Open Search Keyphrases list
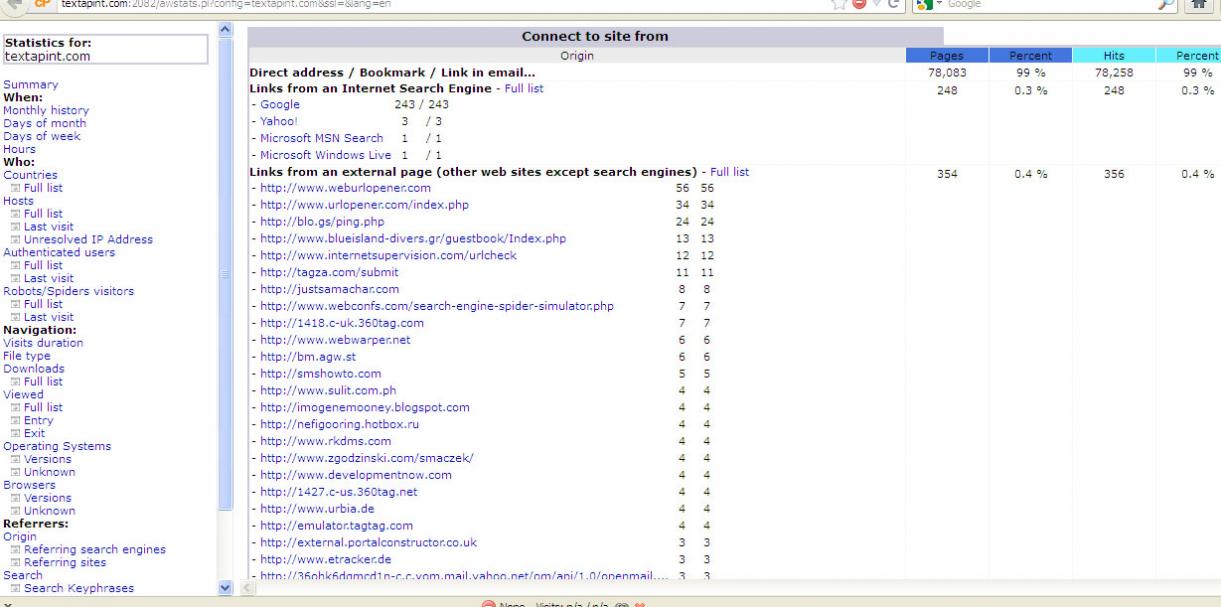The image size is (1221, 607). pyautogui.click(x=79, y=589)
